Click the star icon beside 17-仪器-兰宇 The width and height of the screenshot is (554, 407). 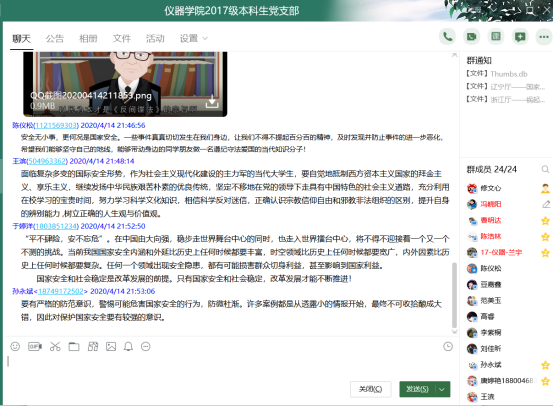pos(546,253)
